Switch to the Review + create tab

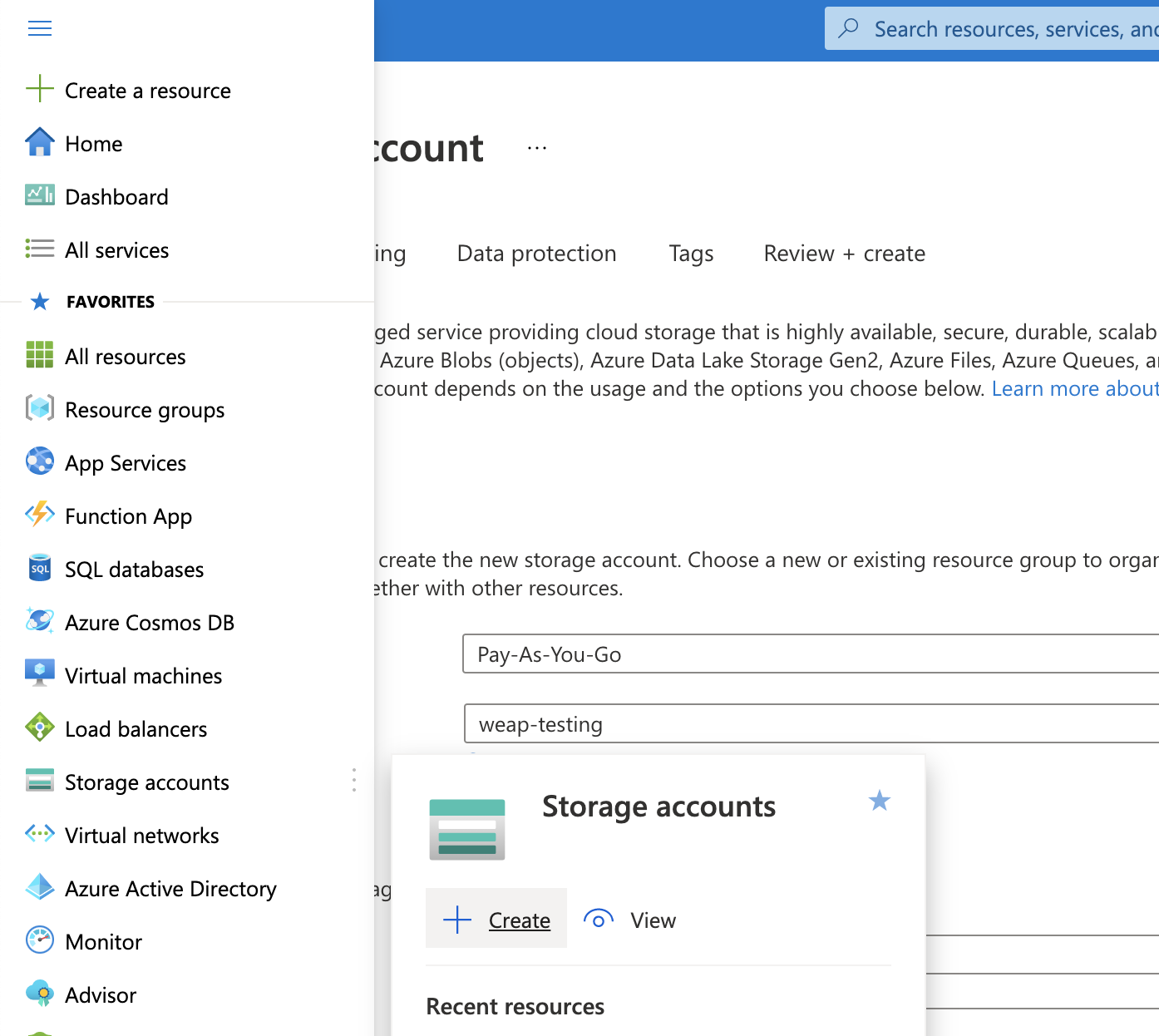point(844,254)
